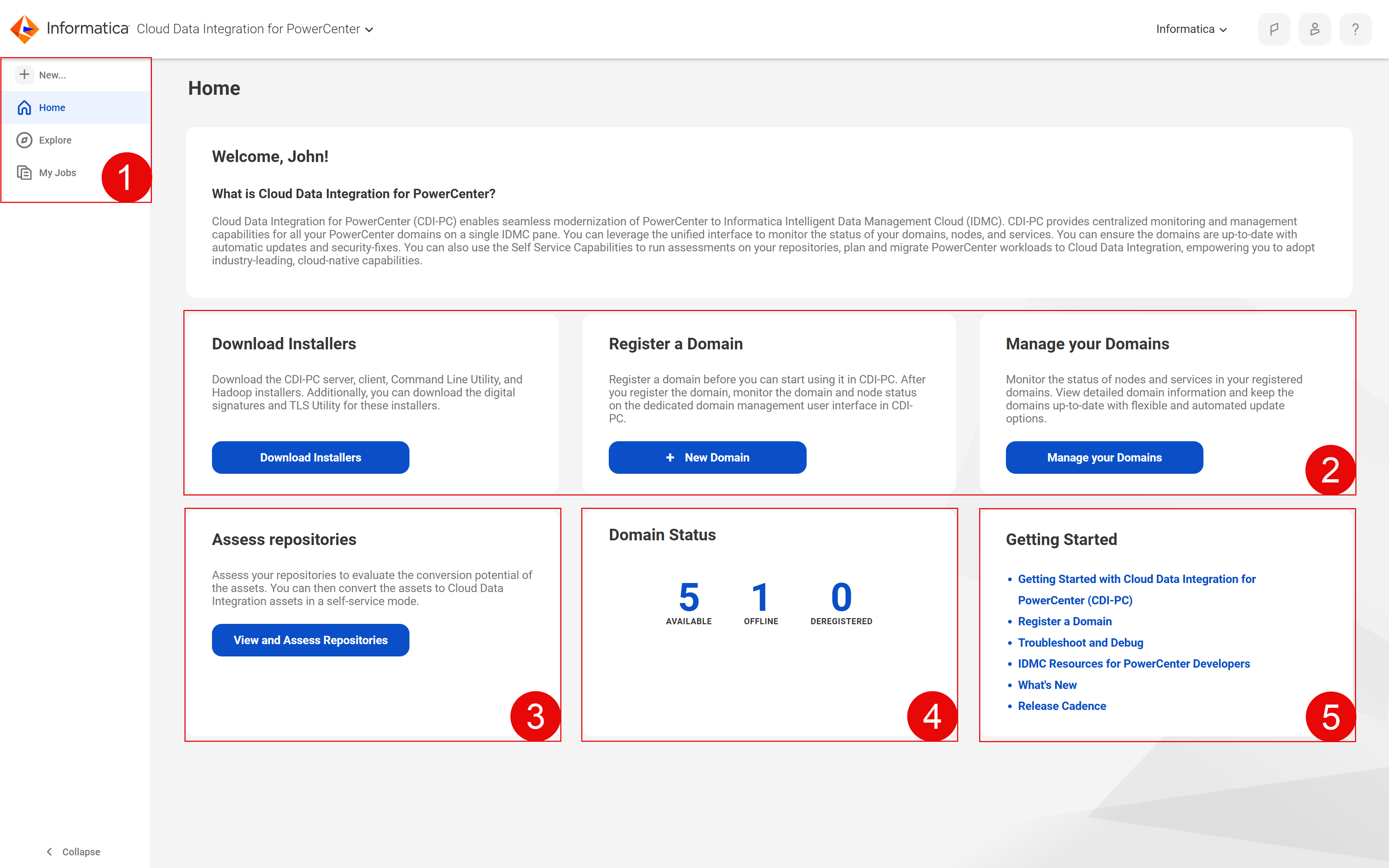Open the help question mark icon

click(x=1355, y=29)
